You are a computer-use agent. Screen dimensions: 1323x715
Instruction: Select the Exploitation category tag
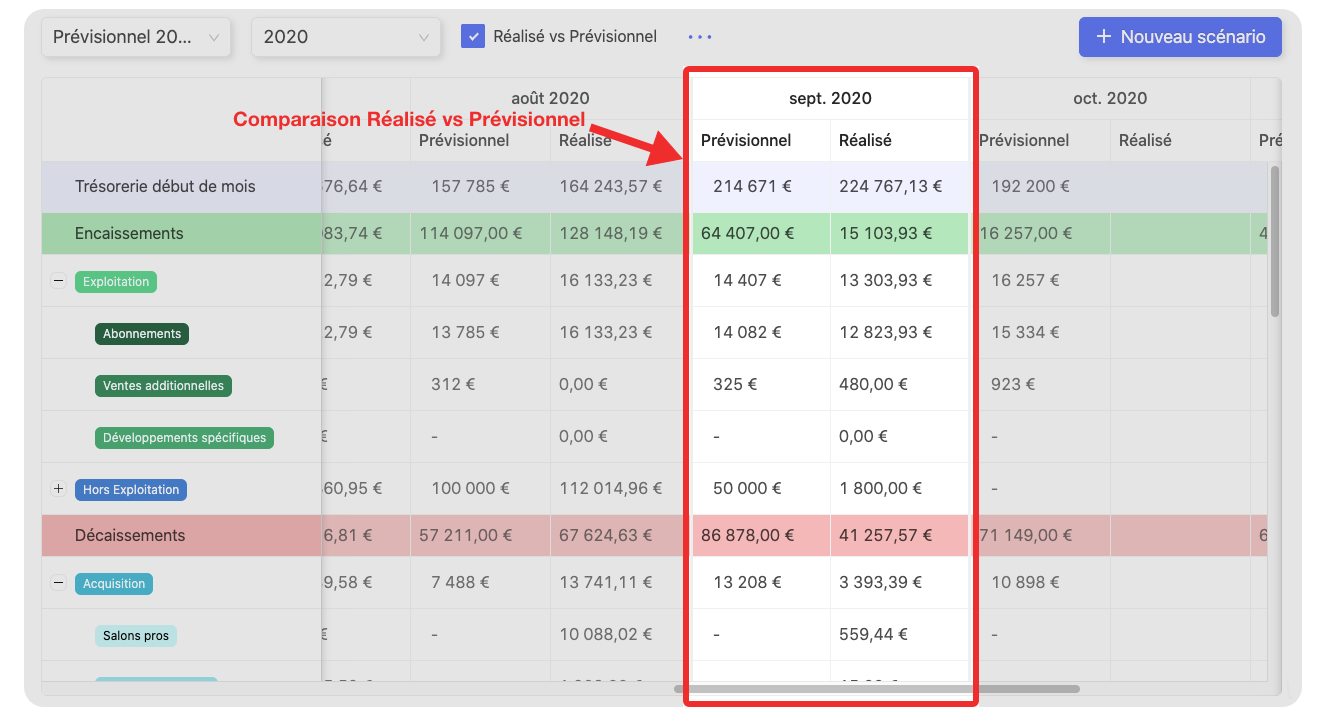tap(116, 282)
